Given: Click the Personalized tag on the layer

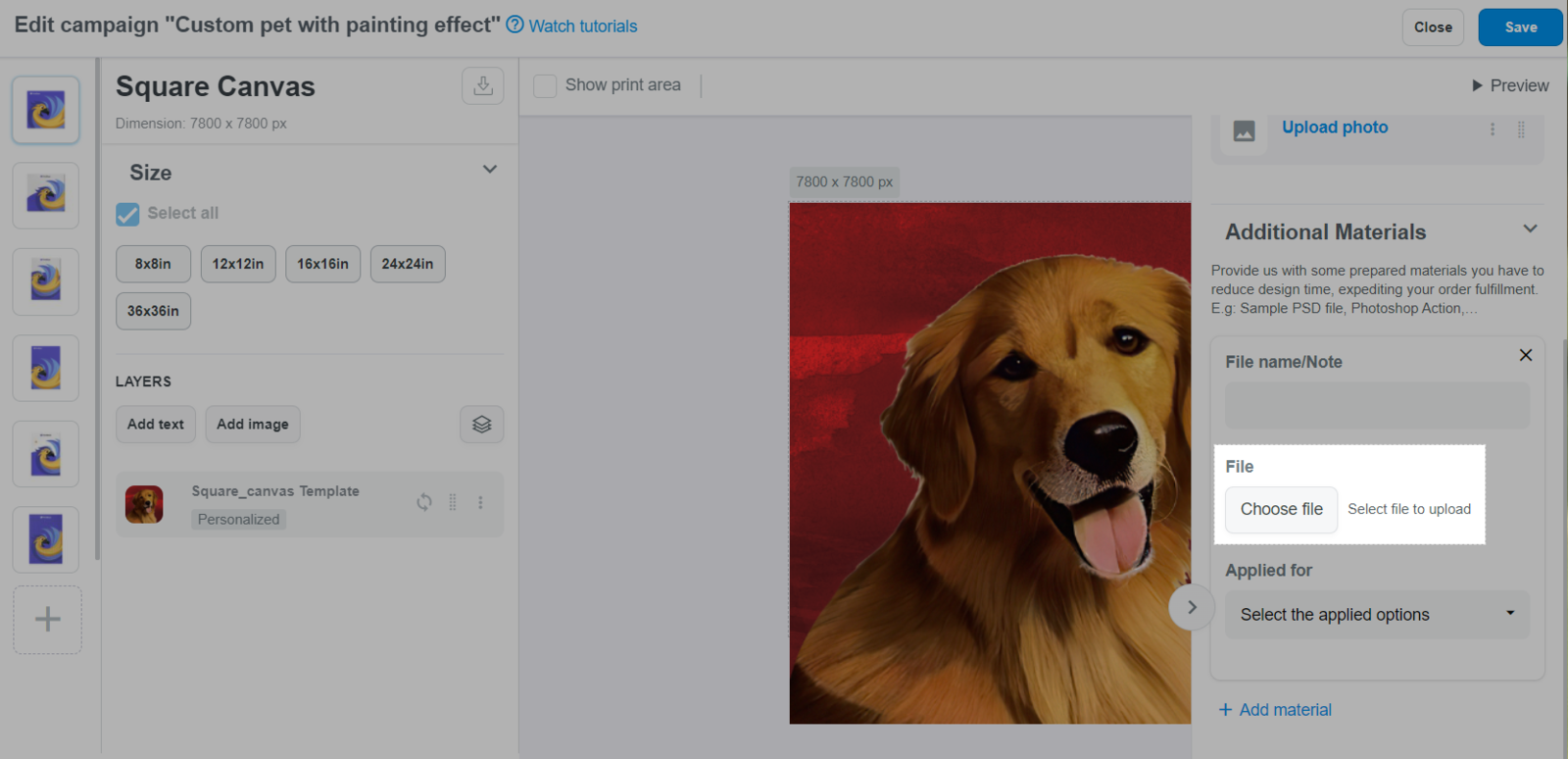Looking at the screenshot, I should pos(238,520).
